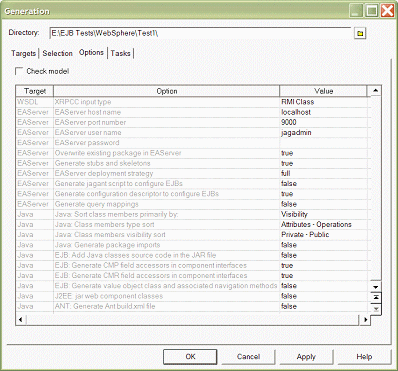Select the WSDL target cell
Screen dimensions: 398x371
tap(35, 102)
